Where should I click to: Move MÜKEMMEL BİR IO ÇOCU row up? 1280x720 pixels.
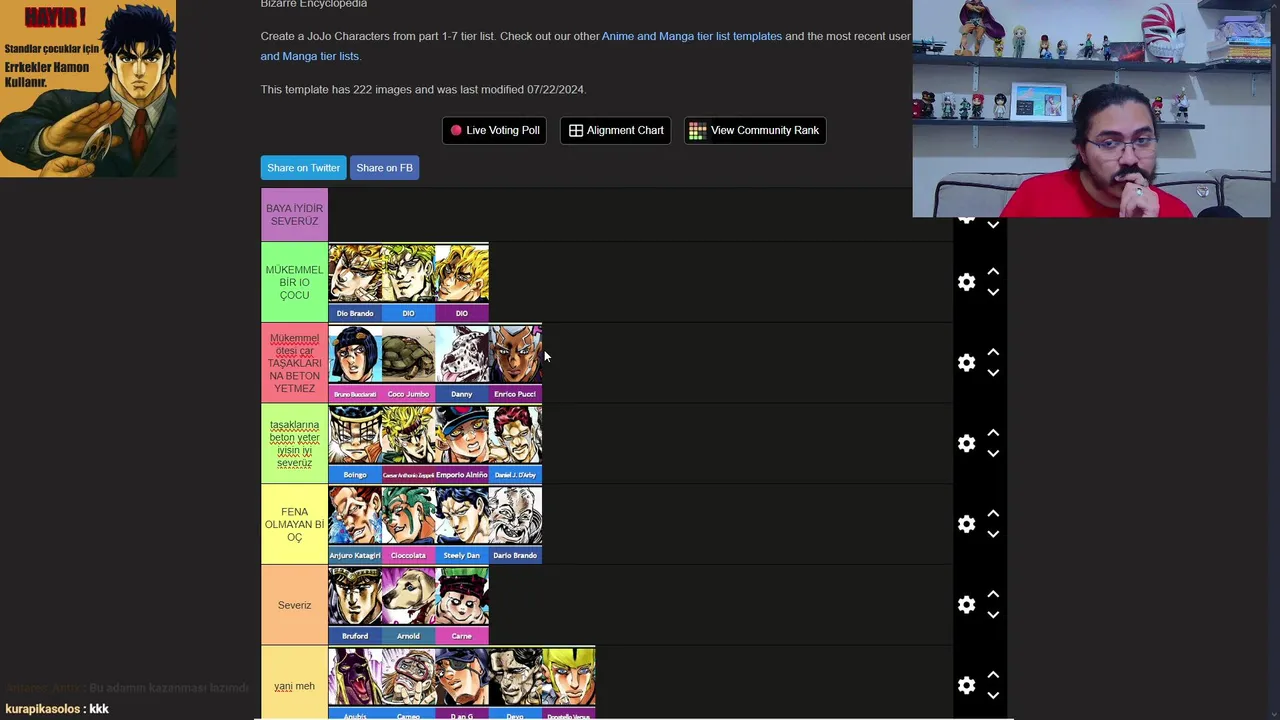(x=993, y=271)
